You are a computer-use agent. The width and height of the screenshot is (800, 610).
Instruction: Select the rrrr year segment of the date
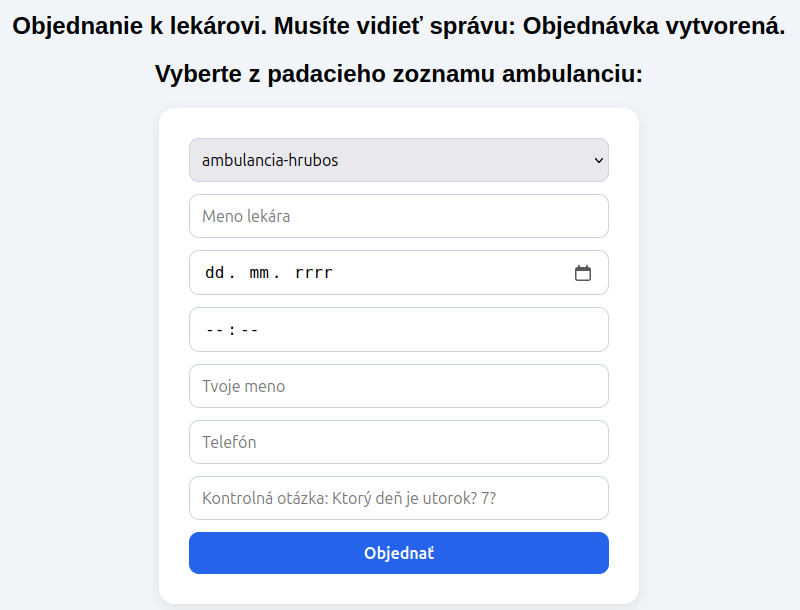click(314, 273)
